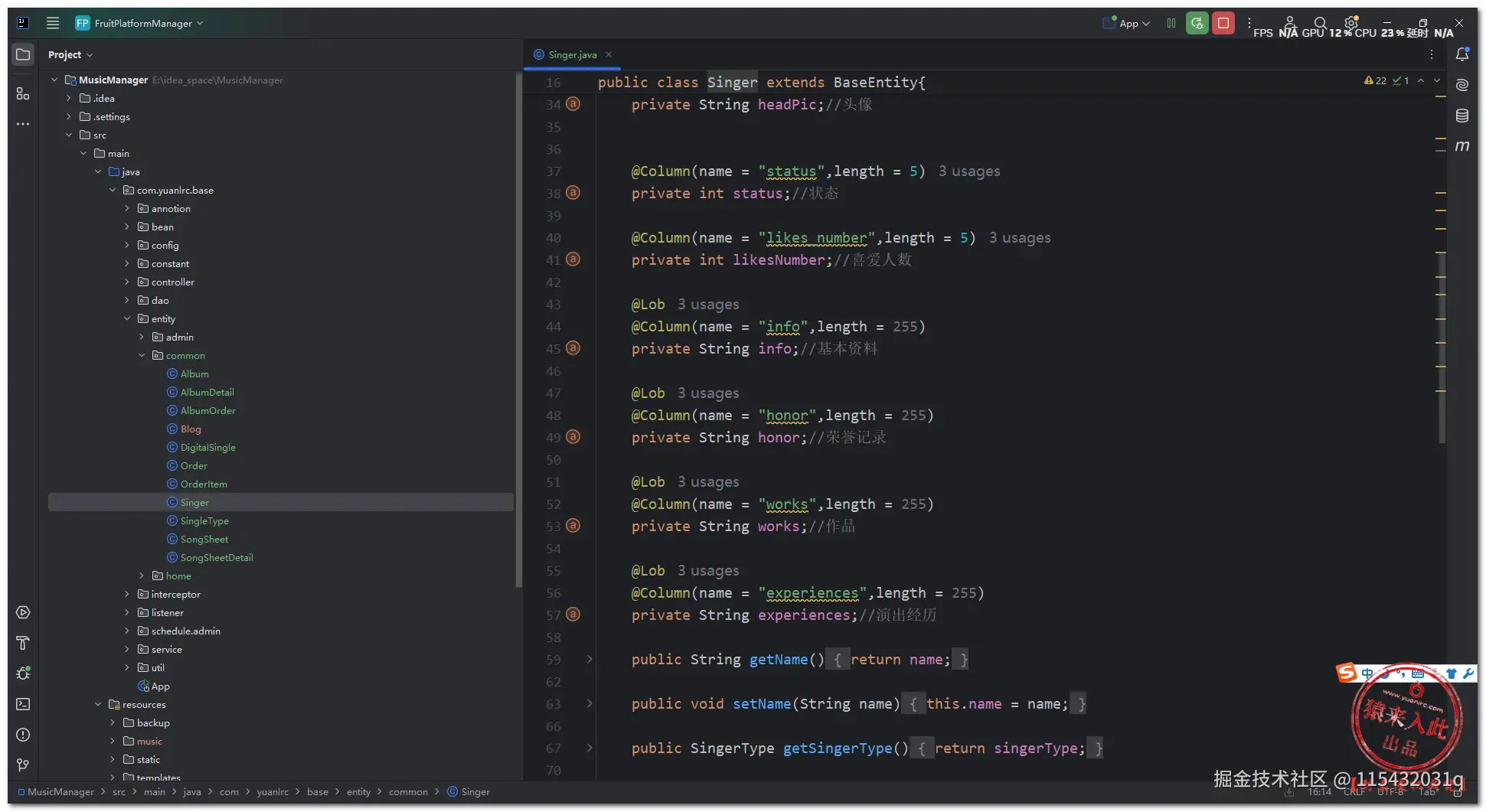Show usages of the likes_number field
Screen dimensions: 1486x812
pyautogui.click(x=1020, y=238)
